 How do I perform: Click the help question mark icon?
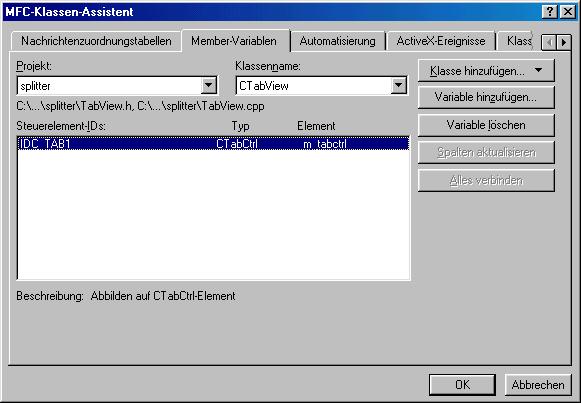(550, 11)
